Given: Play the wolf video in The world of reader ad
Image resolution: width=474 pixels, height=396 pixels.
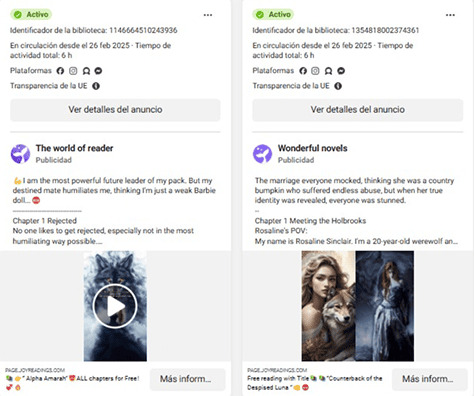Looking at the screenshot, I should pos(115,306).
